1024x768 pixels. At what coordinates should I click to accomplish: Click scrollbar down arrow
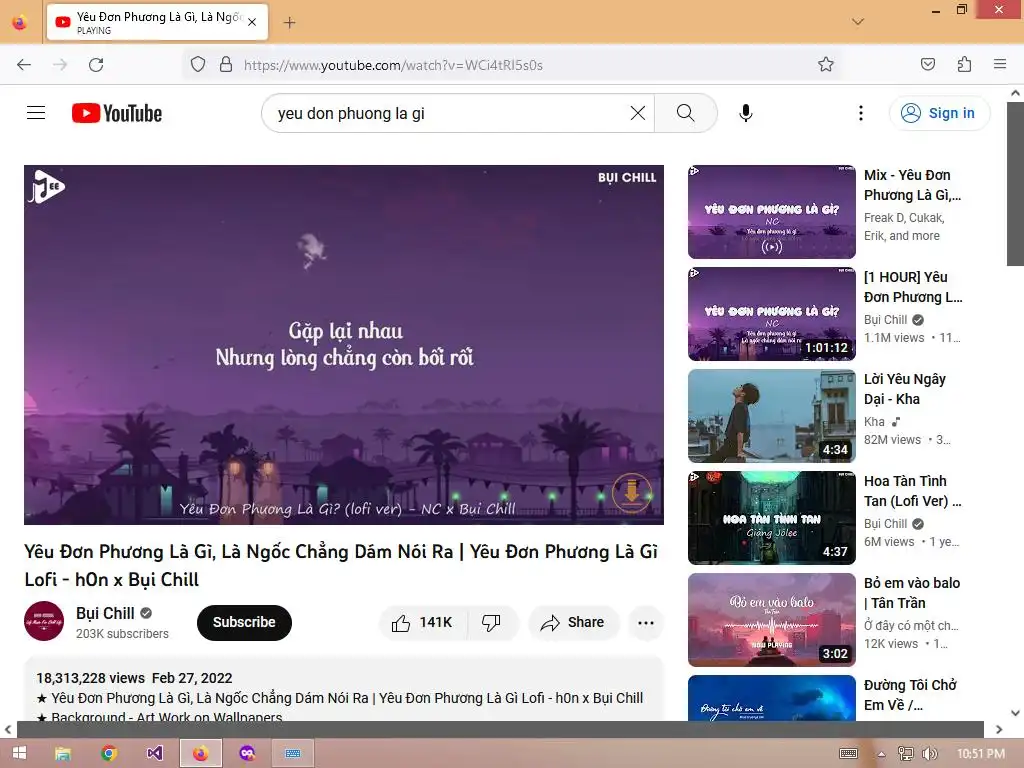click(x=1015, y=713)
